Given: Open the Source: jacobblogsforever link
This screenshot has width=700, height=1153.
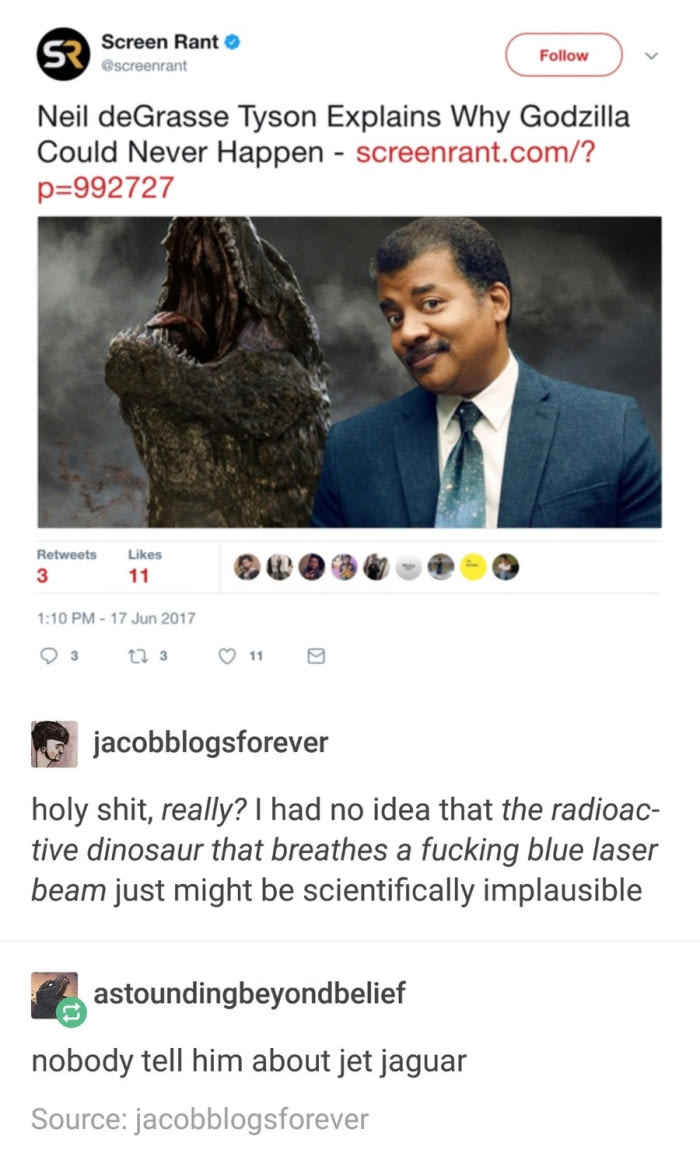Looking at the screenshot, I should coord(200,1119).
